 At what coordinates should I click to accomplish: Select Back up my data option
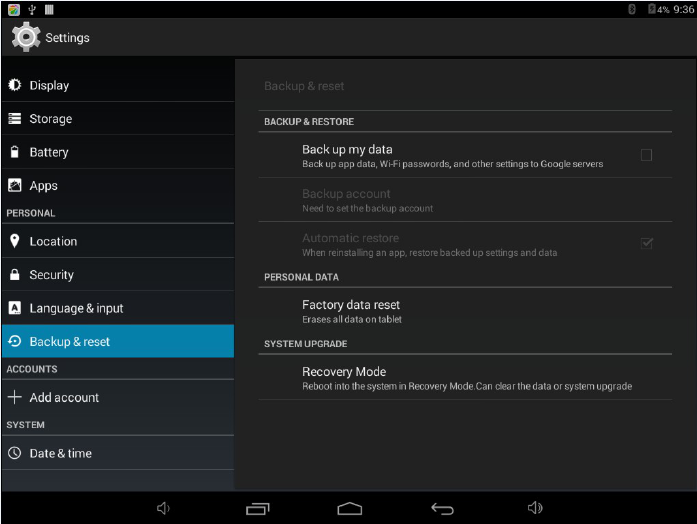[465, 155]
